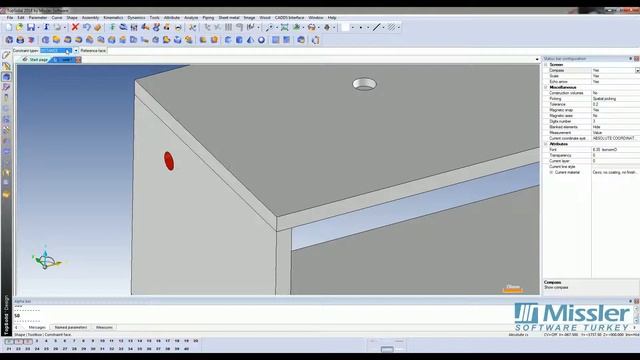Screen dimensions: 640x360
Task: Open the Named parameters tab
Action: [x=71, y=327]
